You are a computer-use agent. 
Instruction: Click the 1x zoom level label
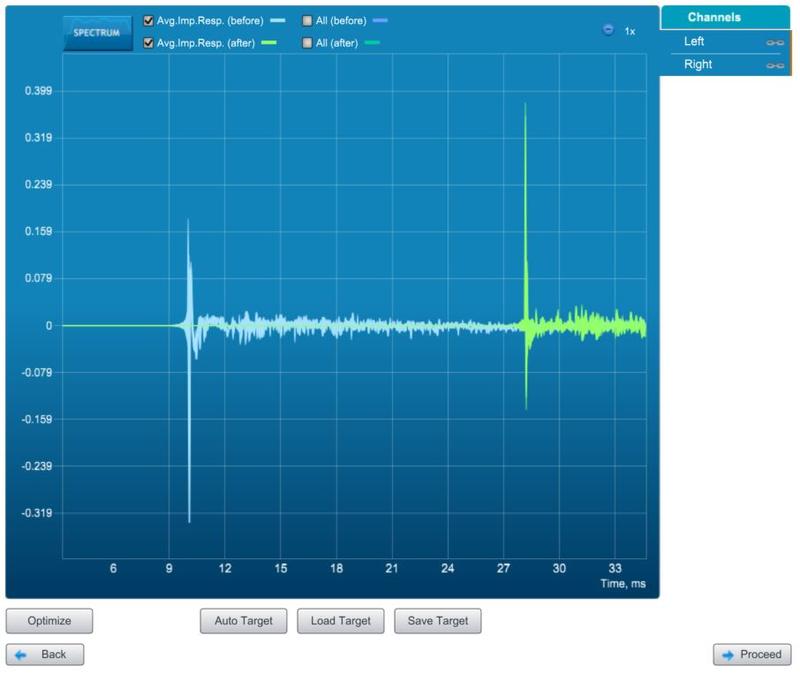[x=630, y=32]
